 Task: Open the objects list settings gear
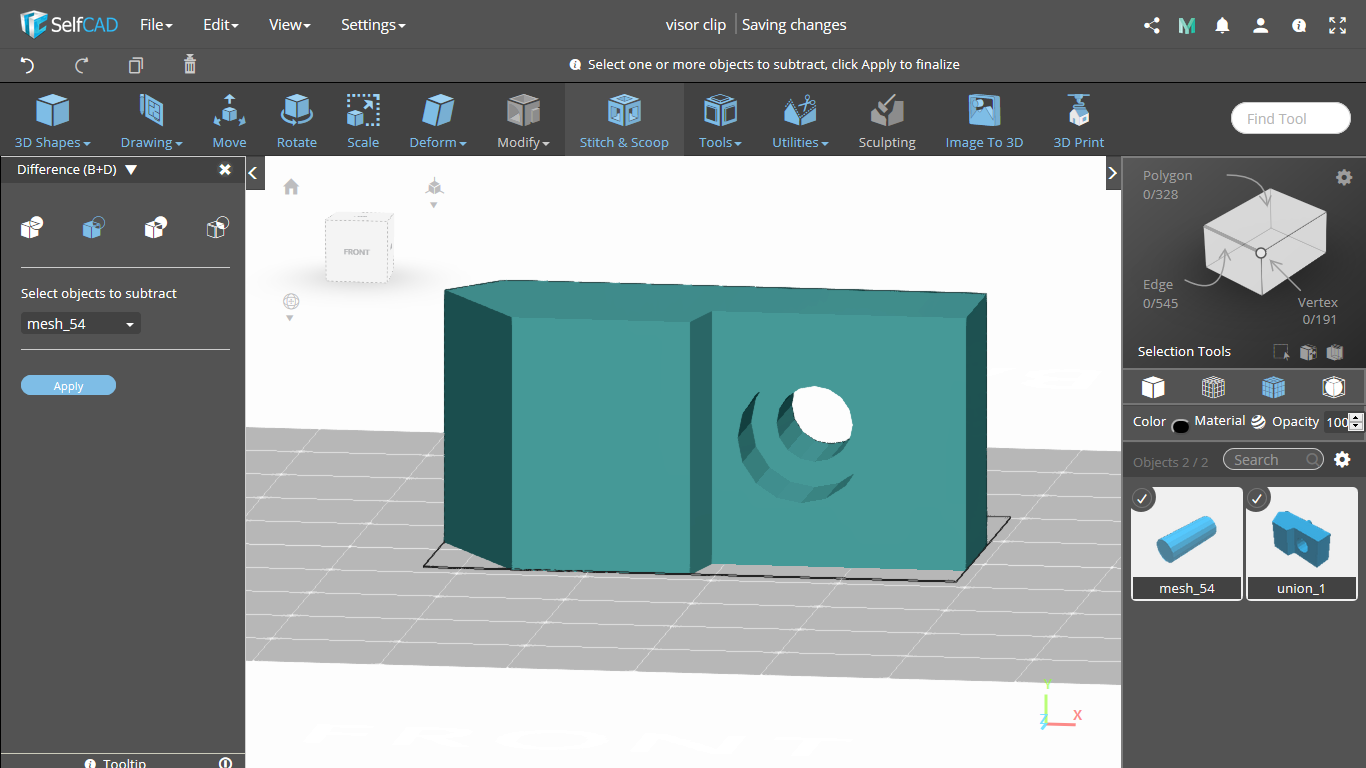[1342, 460]
